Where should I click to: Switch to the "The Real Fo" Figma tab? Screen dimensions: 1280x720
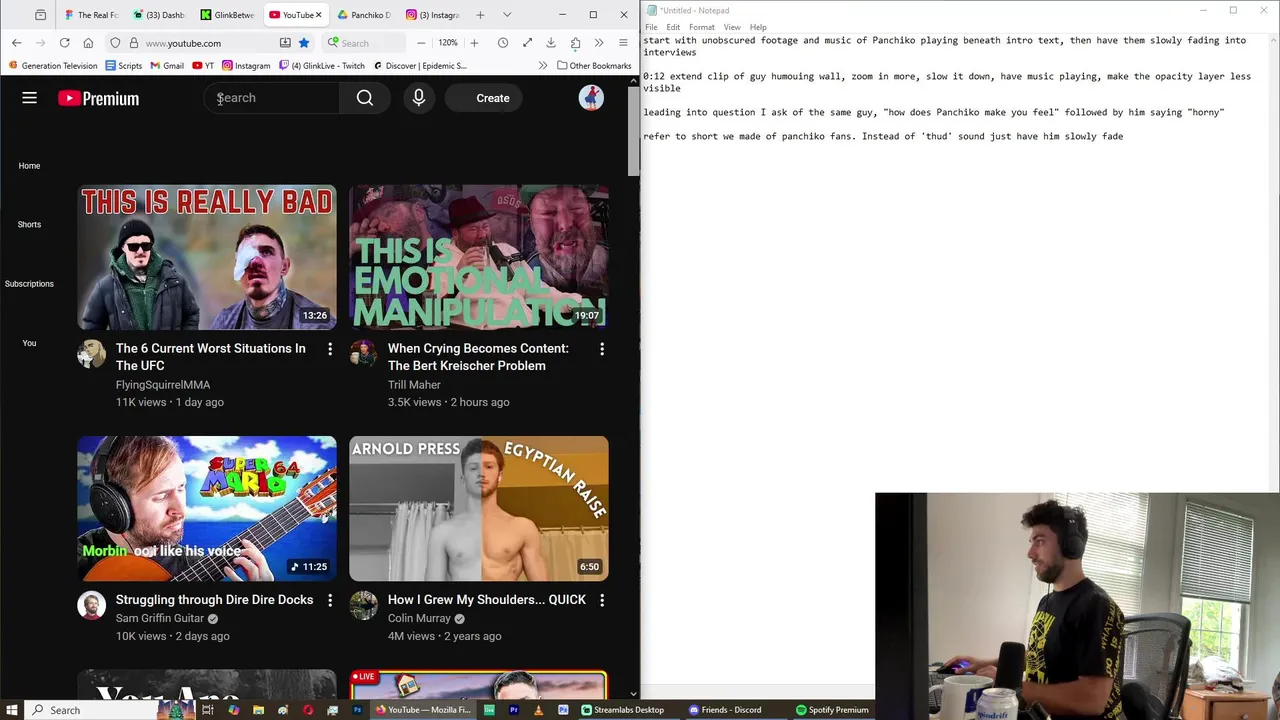click(x=90, y=15)
